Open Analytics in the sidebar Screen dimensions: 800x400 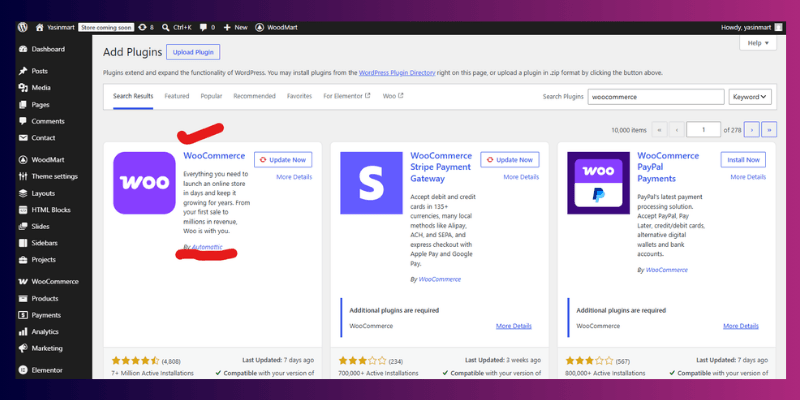coord(45,332)
